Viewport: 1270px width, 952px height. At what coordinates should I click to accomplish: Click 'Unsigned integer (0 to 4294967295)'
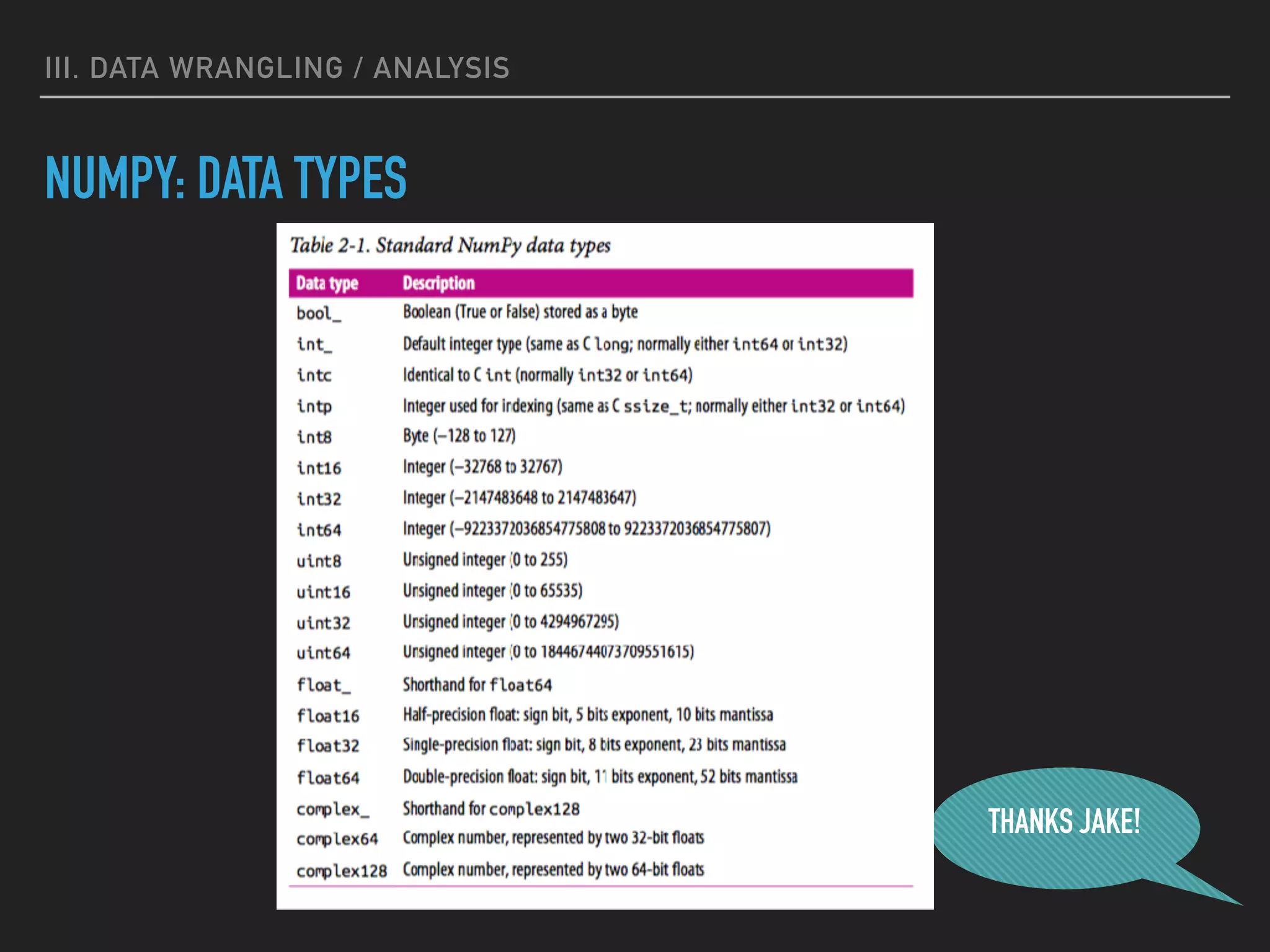click(511, 622)
